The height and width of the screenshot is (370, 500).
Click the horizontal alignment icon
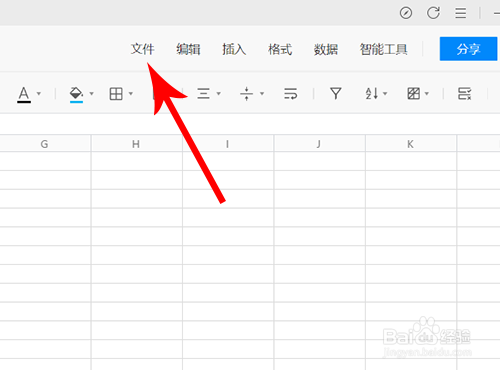pos(203,94)
